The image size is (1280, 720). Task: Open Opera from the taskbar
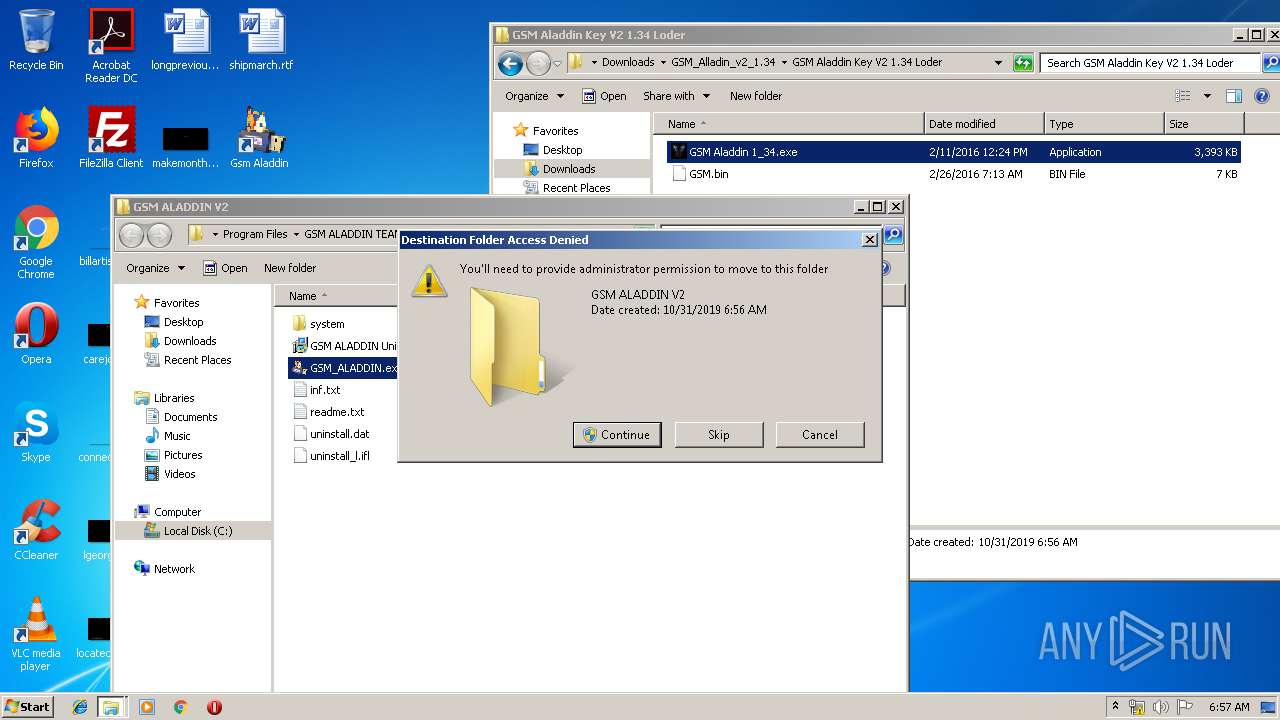pyautogui.click(x=214, y=707)
